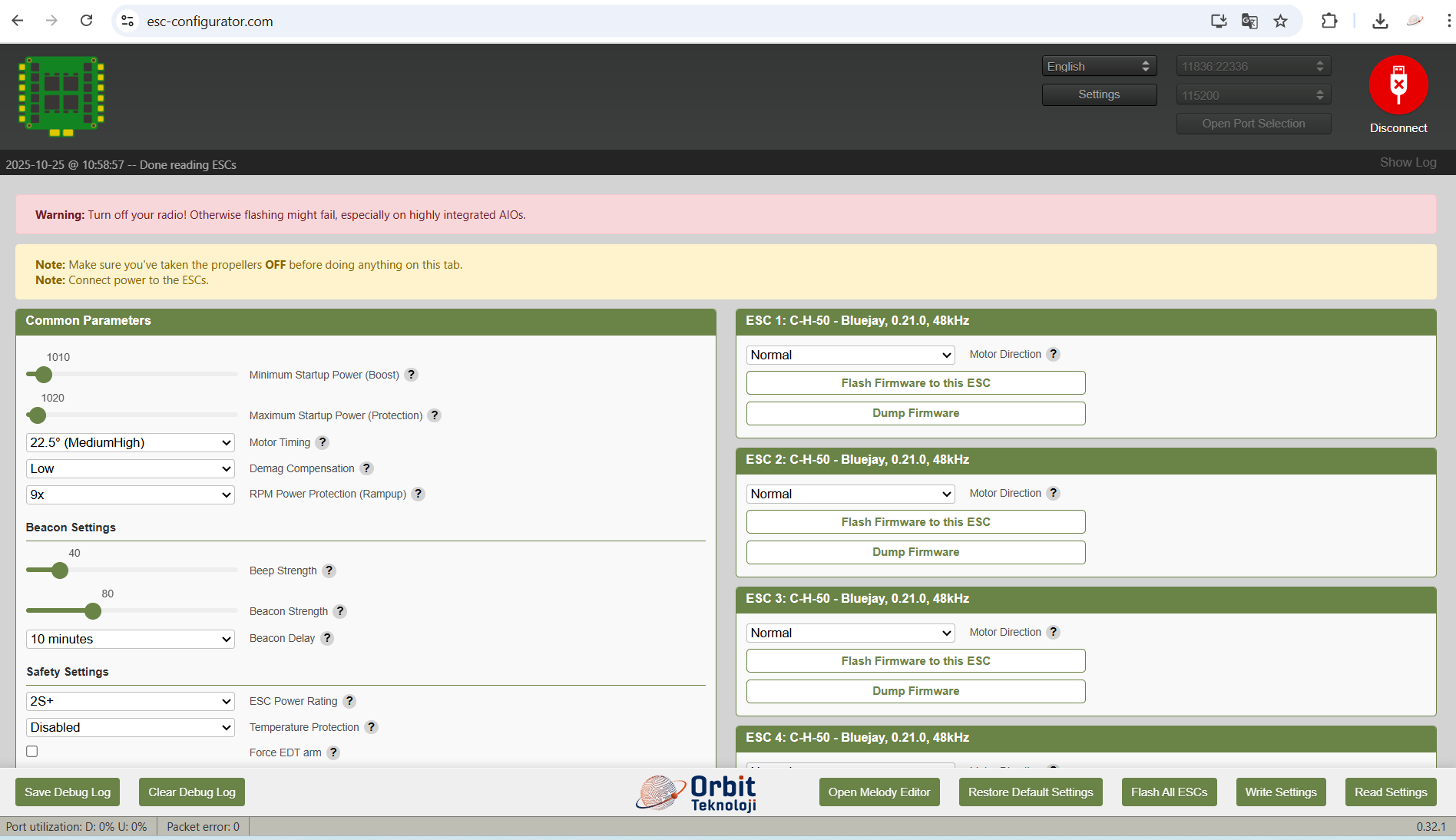Click help icon next to Motor Timing
Viewport: 1456px width, 840px height.
(x=323, y=442)
